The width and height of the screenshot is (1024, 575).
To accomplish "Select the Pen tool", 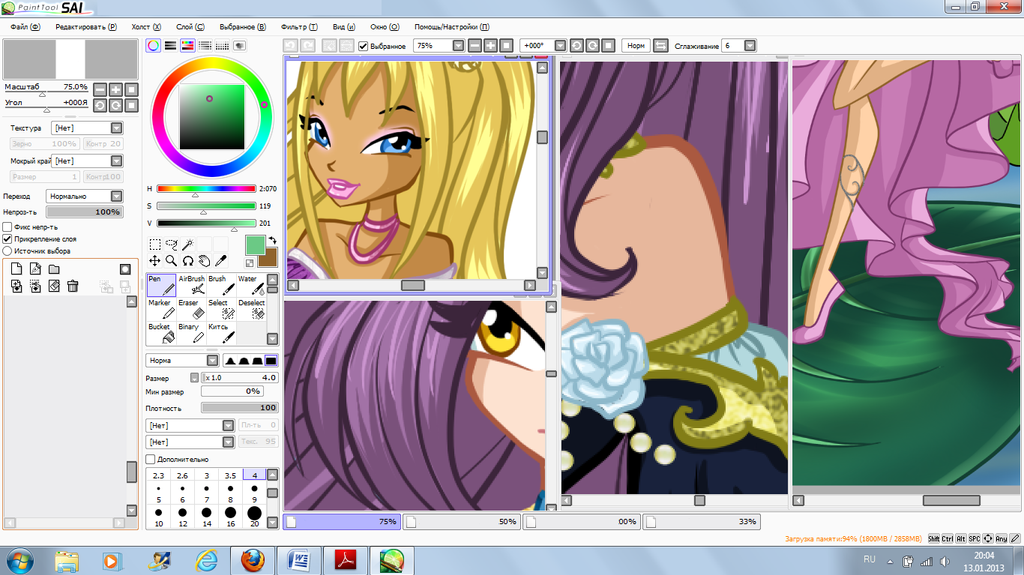I will pyautogui.click(x=161, y=285).
